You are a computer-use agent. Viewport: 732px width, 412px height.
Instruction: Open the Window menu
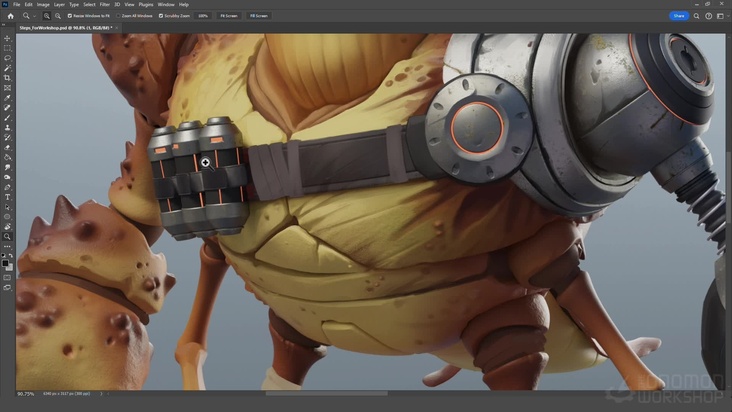click(166, 4)
